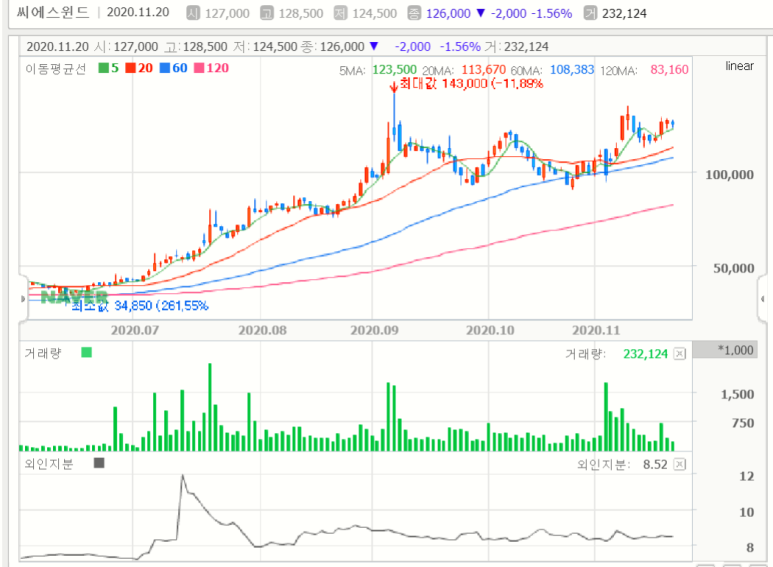Close the 외인지분 foreign ownership panel
The image size is (773, 567).
click(680, 464)
